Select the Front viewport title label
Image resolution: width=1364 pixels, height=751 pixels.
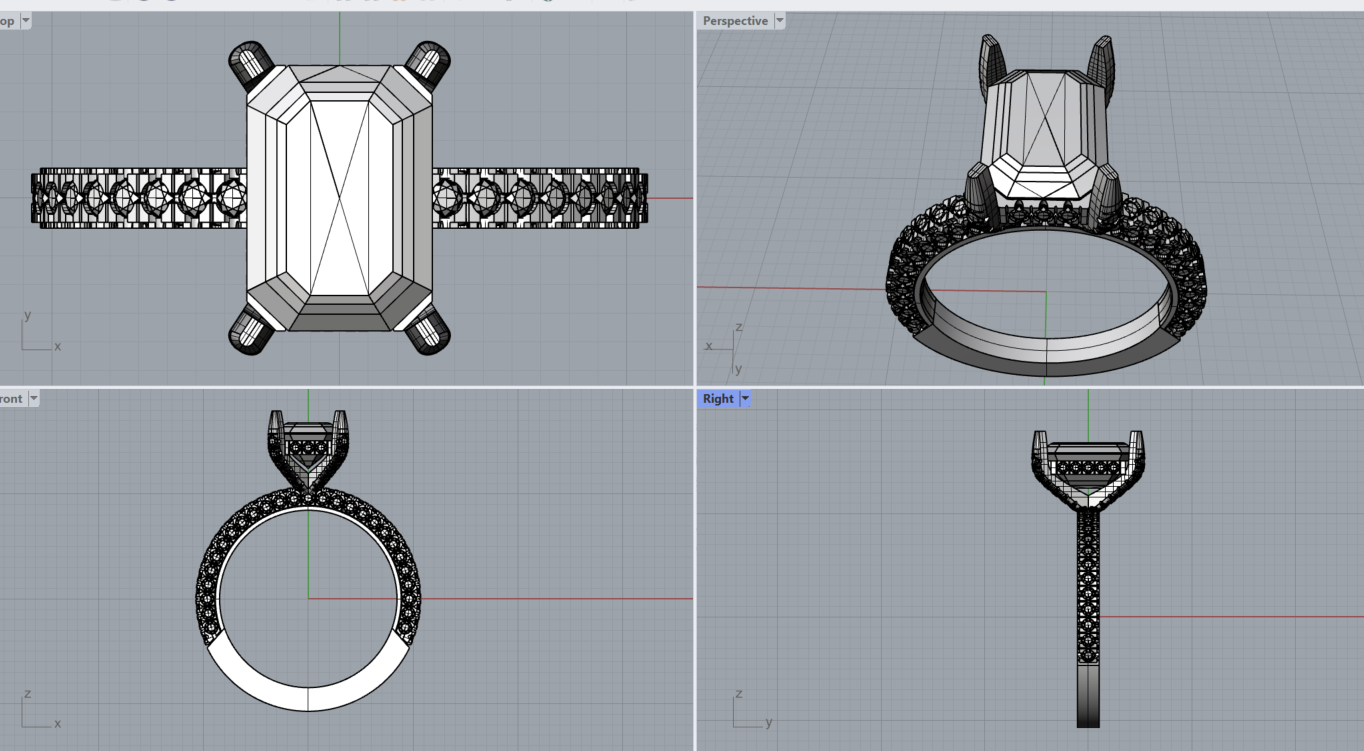coord(11,399)
